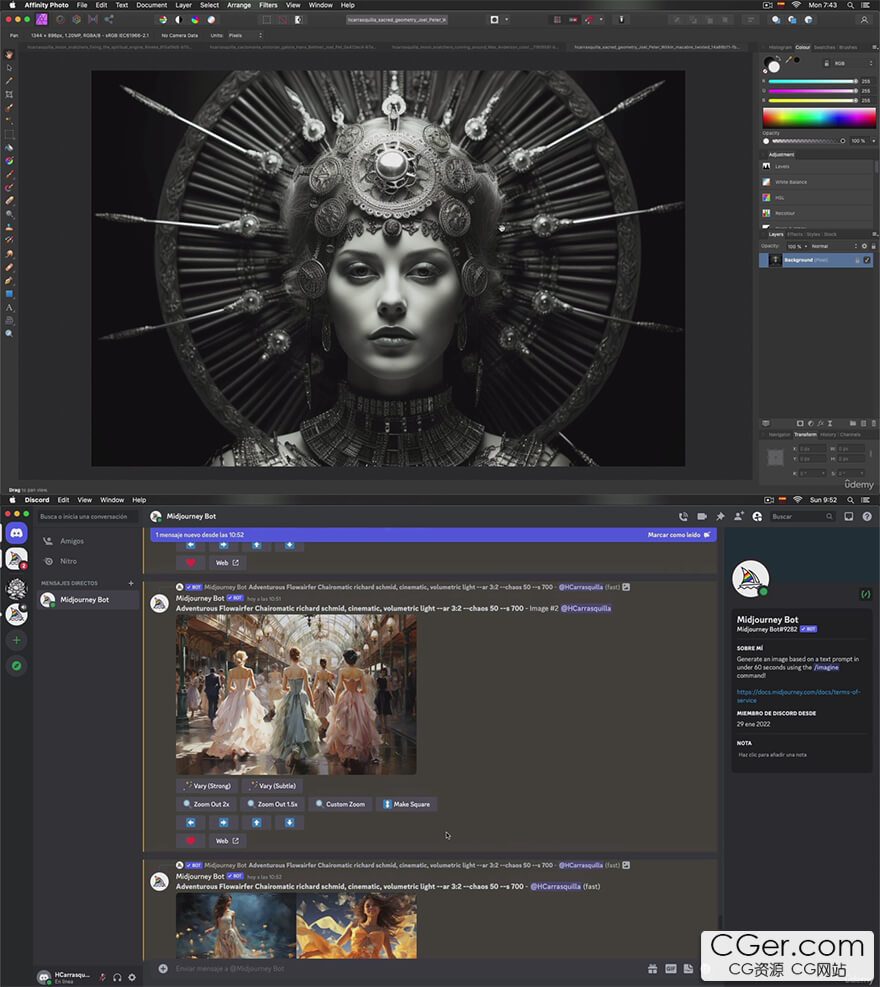Open the Image #2 ballroom thumbnail
The height and width of the screenshot is (987, 880).
(296, 695)
